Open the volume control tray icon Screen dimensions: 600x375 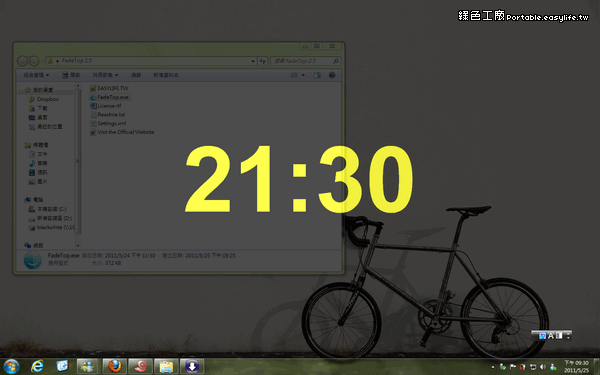(543, 367)
